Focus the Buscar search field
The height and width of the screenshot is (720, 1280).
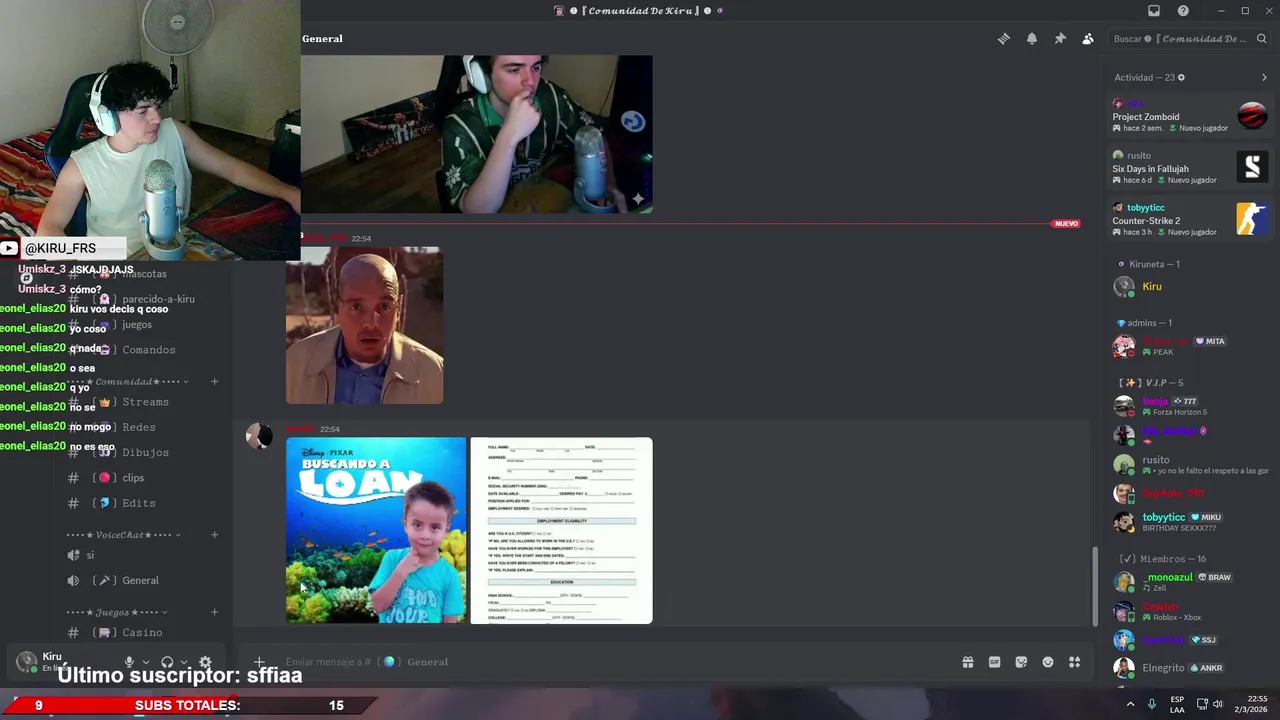point(1189,39)
